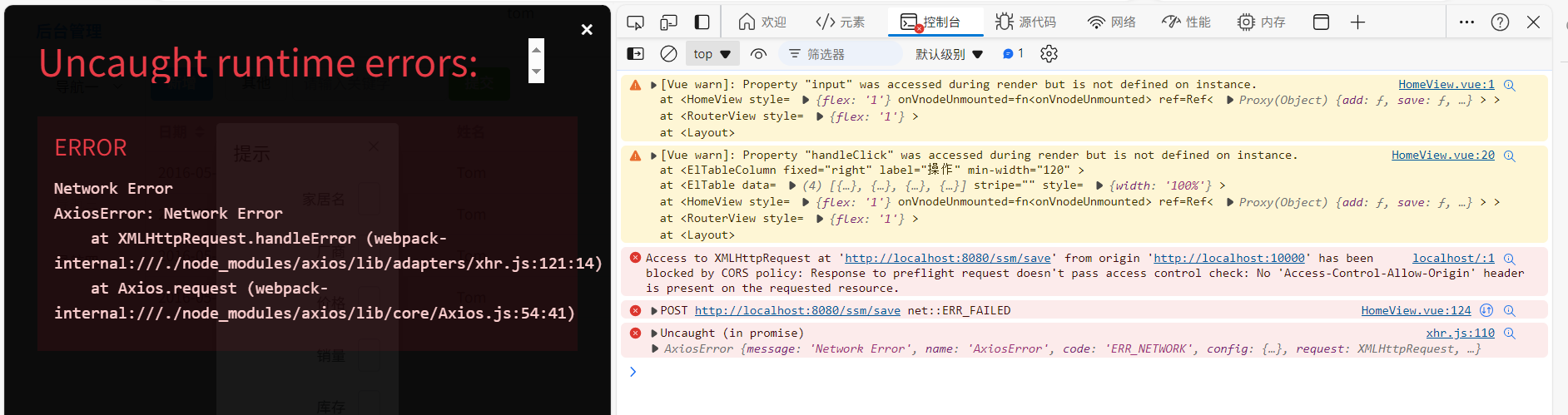Switch to the 元素 (Elements) tab
The height and width of the screenshot is (415, 1568).
tap(840, 22)
